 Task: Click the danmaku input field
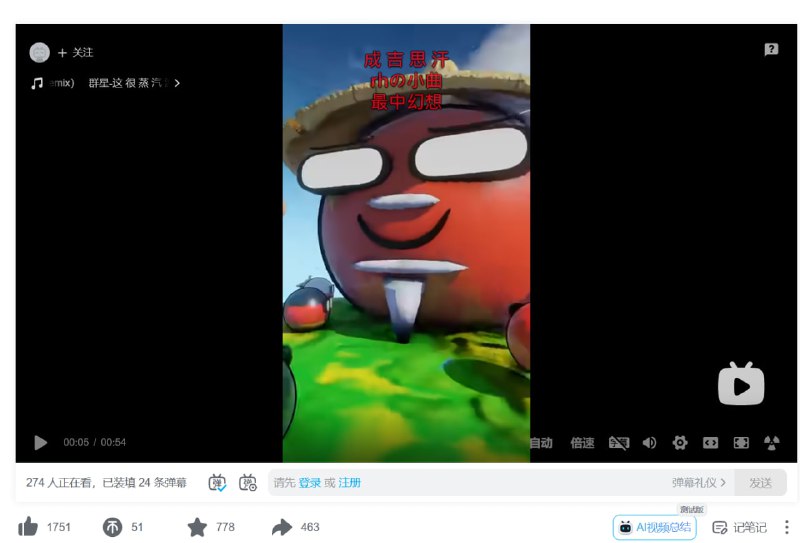501,482
